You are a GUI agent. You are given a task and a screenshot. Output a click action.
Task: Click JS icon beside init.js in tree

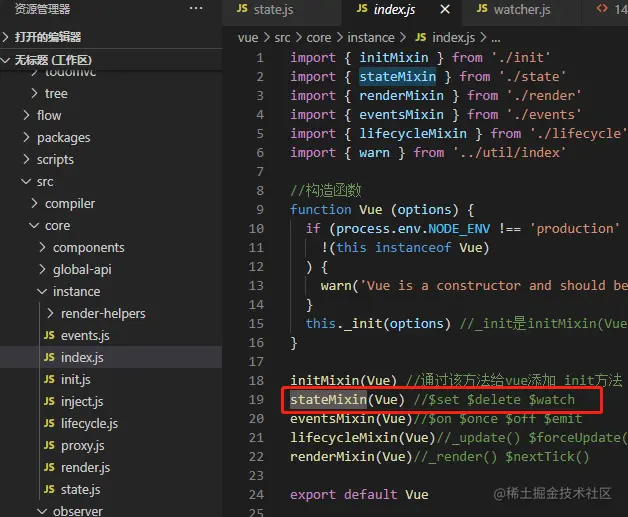(49, 379)
